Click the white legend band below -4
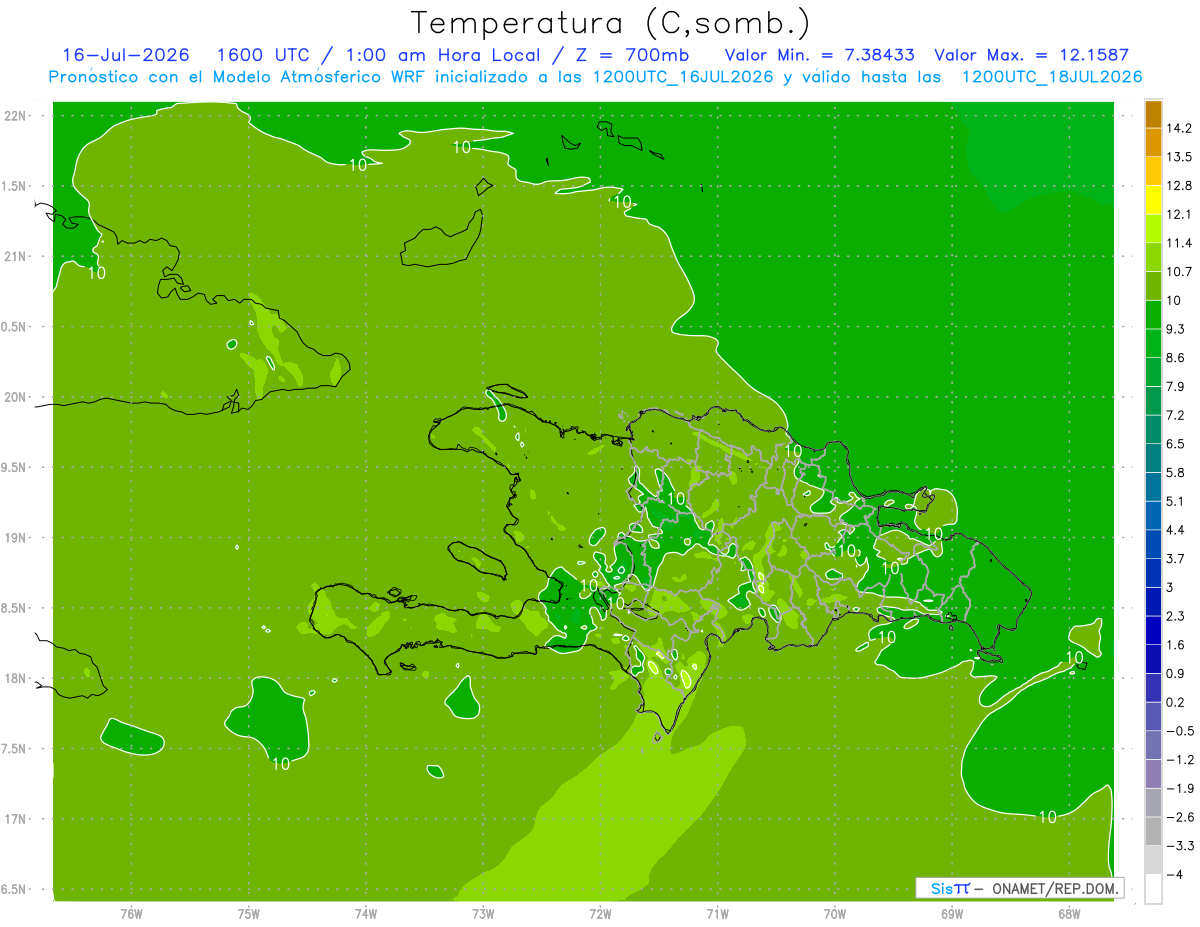The width and height of the screenshot is (1200, 927). pyautogui.click(x=1153, y=889)
